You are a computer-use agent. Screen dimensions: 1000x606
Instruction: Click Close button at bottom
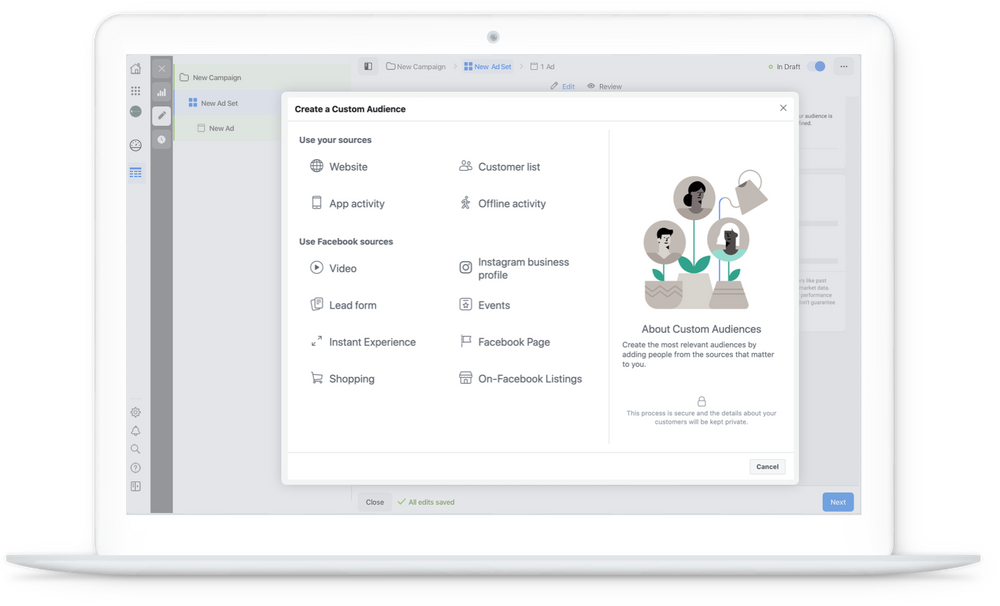point(375,502)
